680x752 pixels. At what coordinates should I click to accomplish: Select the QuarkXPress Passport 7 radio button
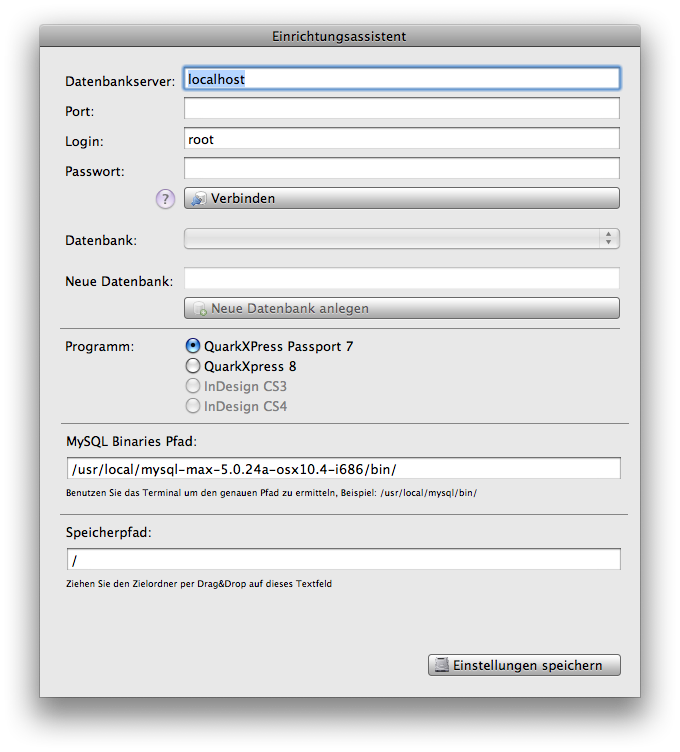(194, 346)
